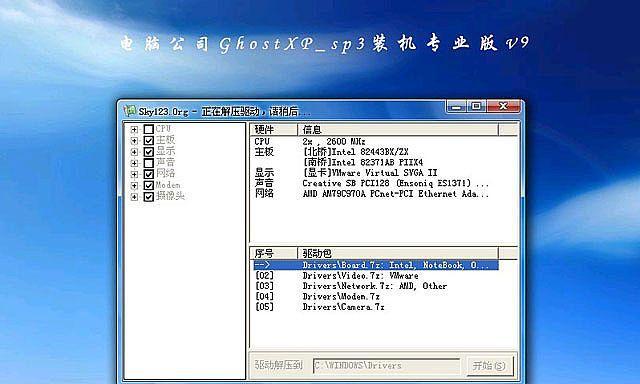640x384 pixels.
Task: Select the Drivers\Board.7z highlighted row
Action: 376,265
